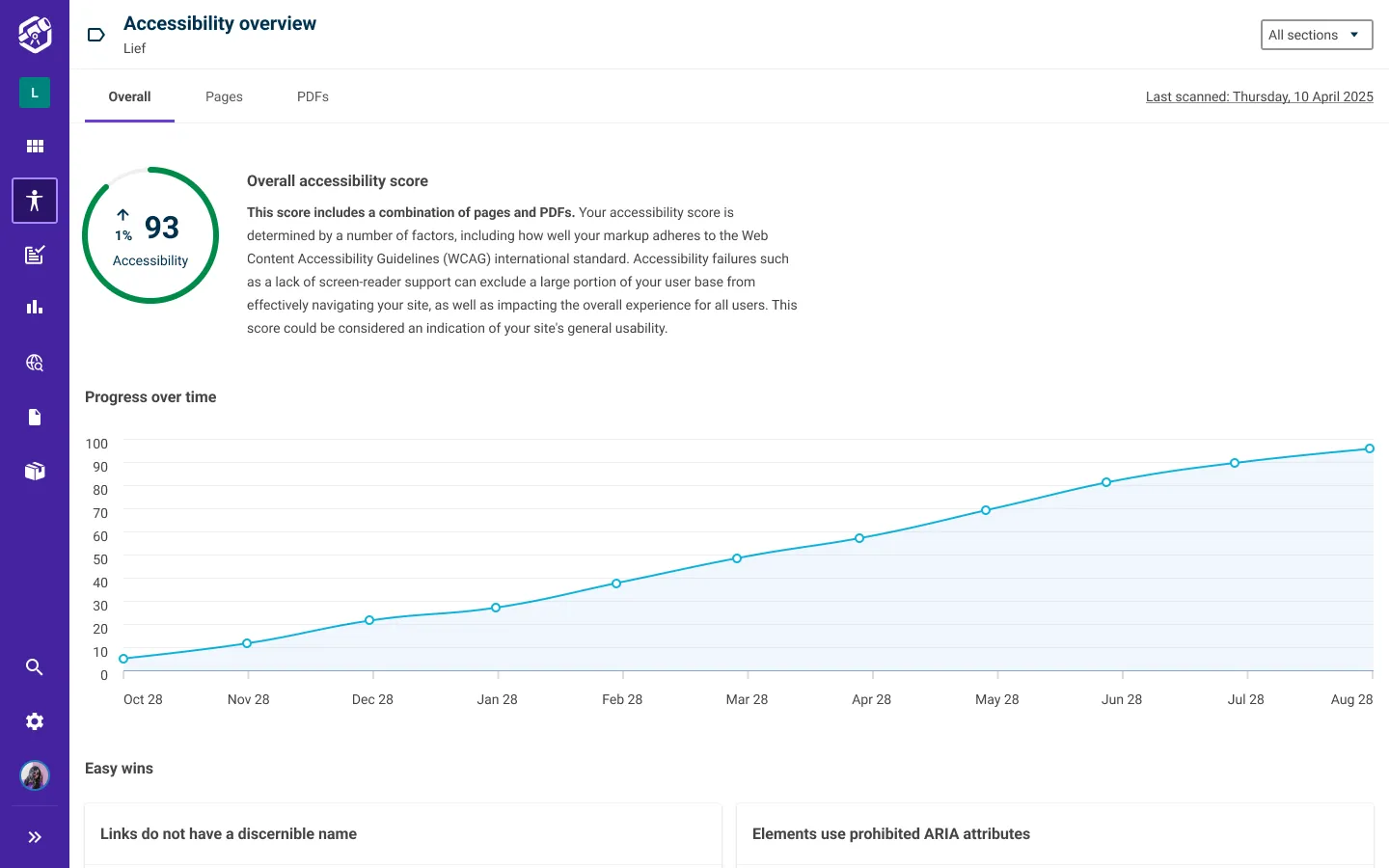Select the Accessibility person icon in the sidebar
The width and height of the screenshot is (1389, 868).
(34, 200)
